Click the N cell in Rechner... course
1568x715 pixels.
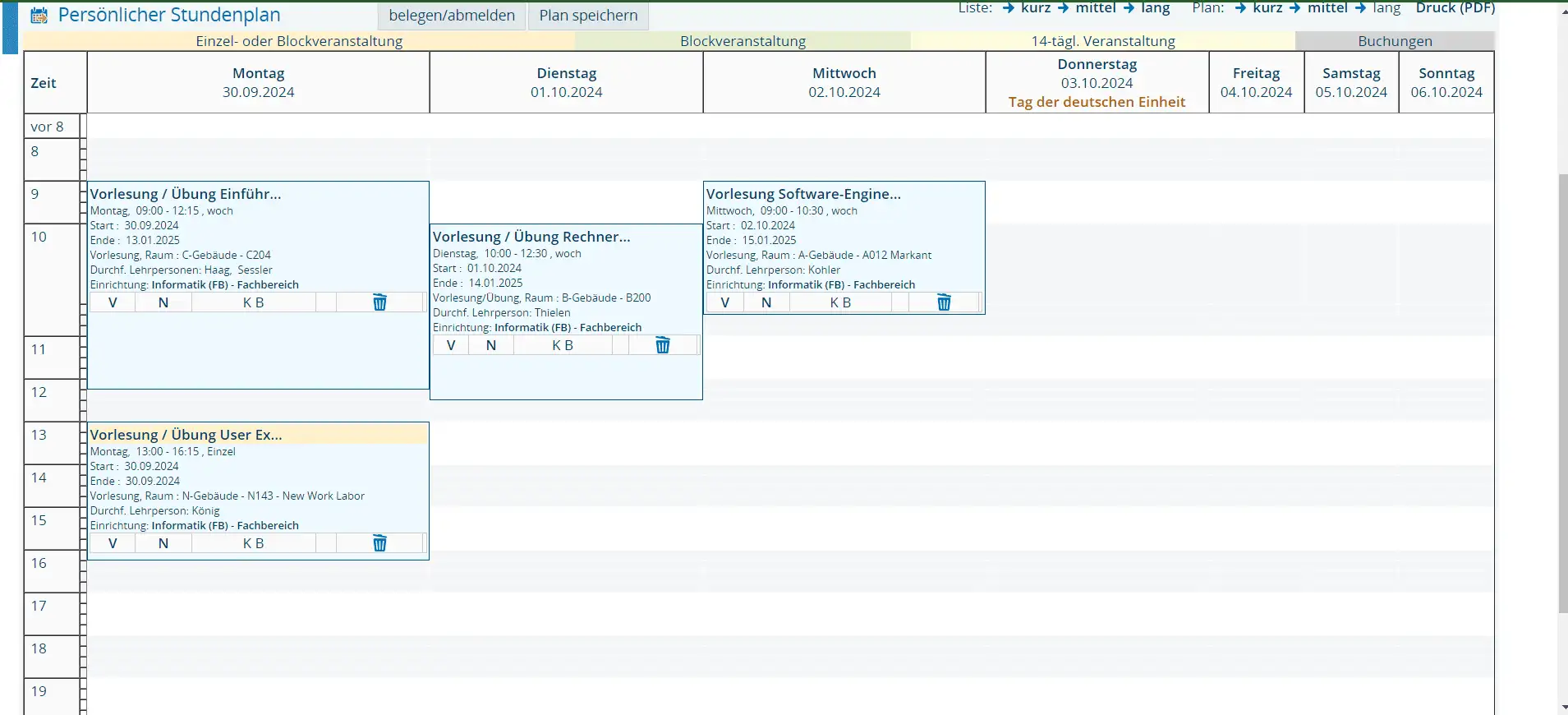click(491, 345)
